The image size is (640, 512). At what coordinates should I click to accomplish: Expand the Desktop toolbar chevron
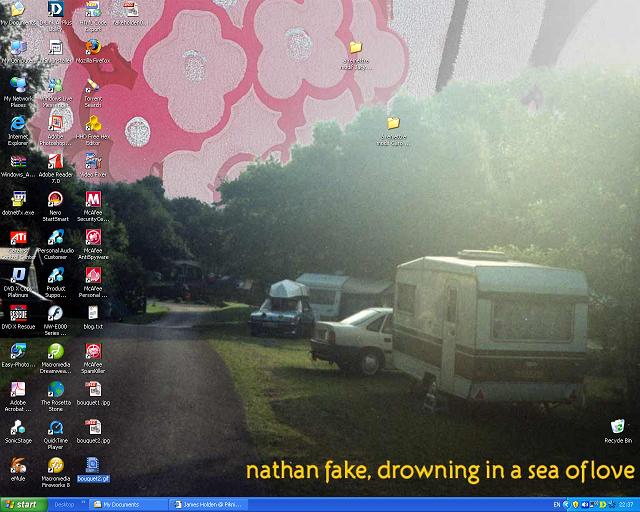82,502
